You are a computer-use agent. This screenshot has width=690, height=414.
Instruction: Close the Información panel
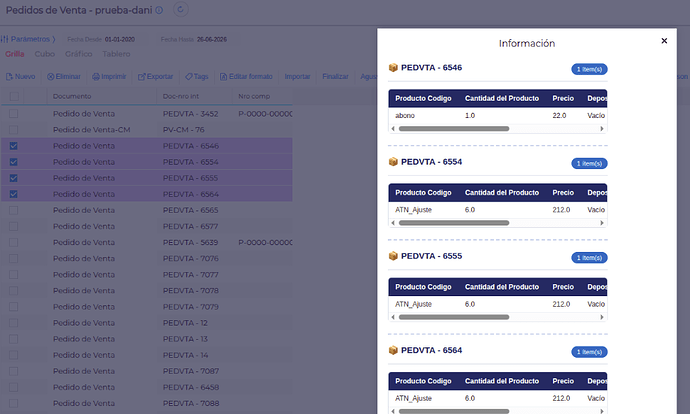664,41
